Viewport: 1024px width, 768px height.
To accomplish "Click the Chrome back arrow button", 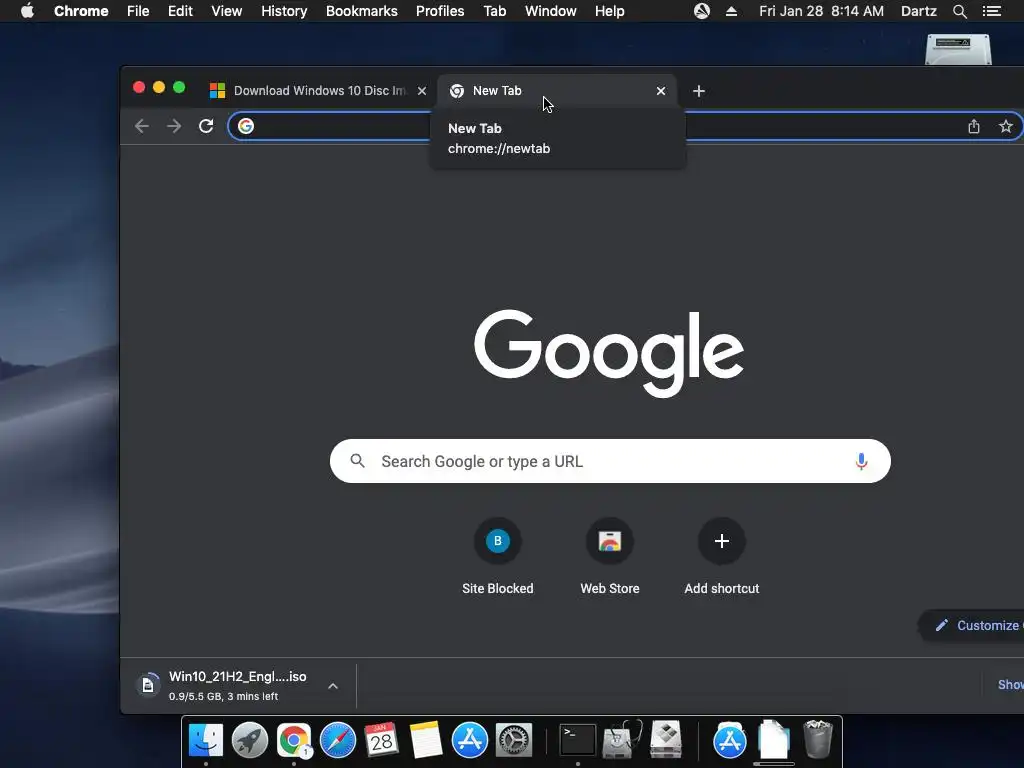I will (x=142, y=126).
